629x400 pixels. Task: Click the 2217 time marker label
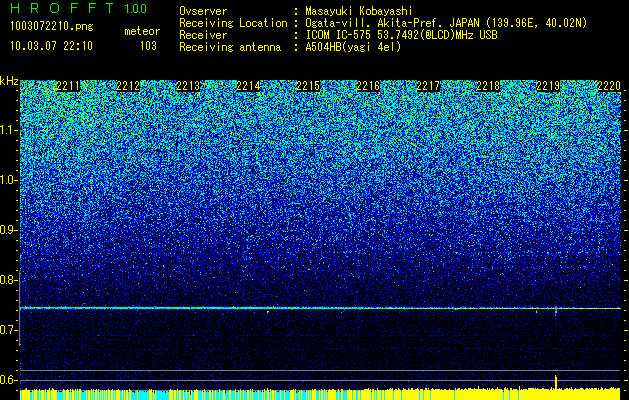coord(428,85)
